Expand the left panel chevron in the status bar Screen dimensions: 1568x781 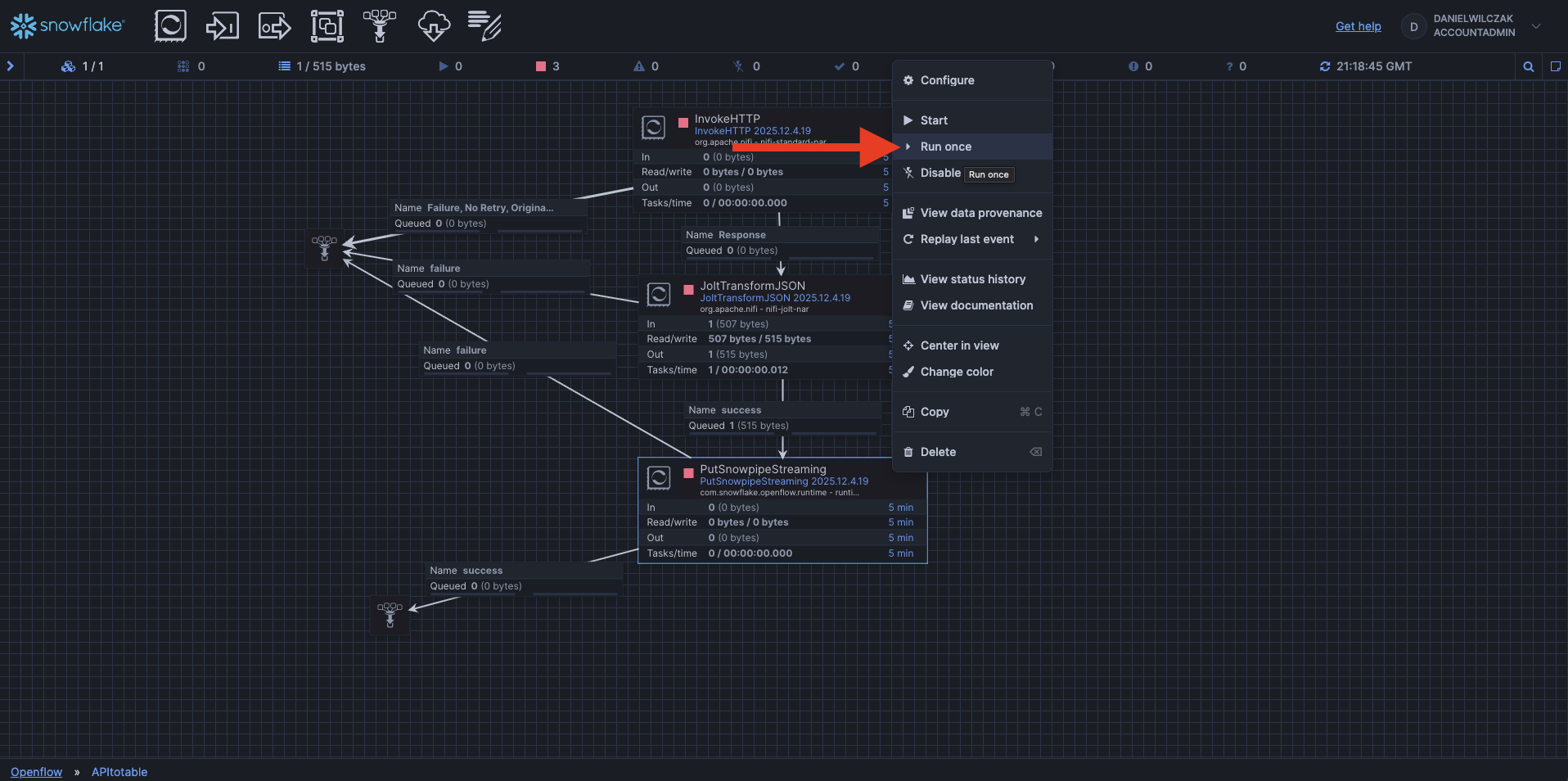point(11,66)
